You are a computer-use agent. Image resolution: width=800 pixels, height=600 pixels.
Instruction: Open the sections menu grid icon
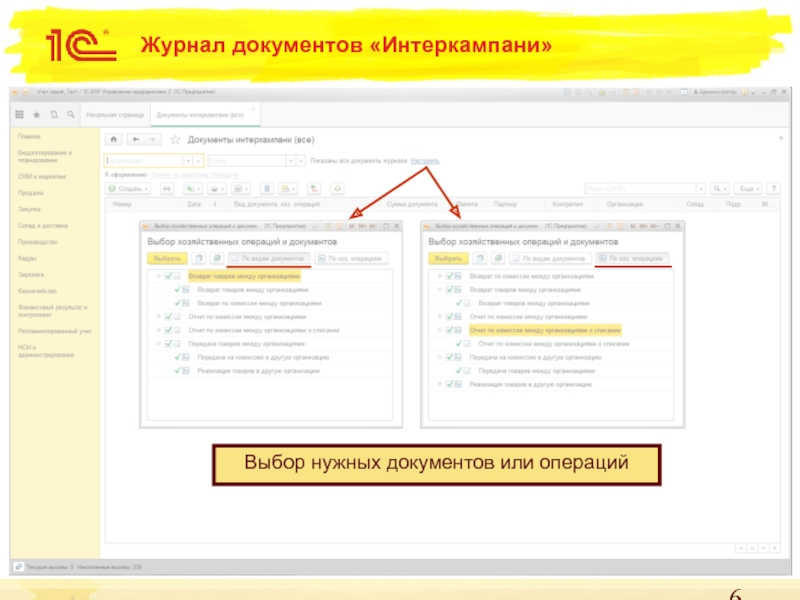click(19, 115)
